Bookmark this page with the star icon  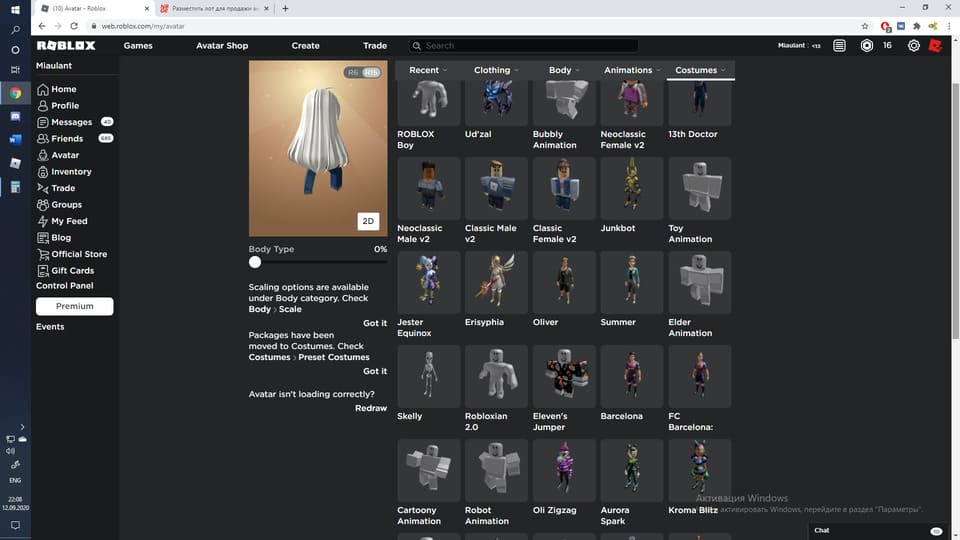pos(865,26)
